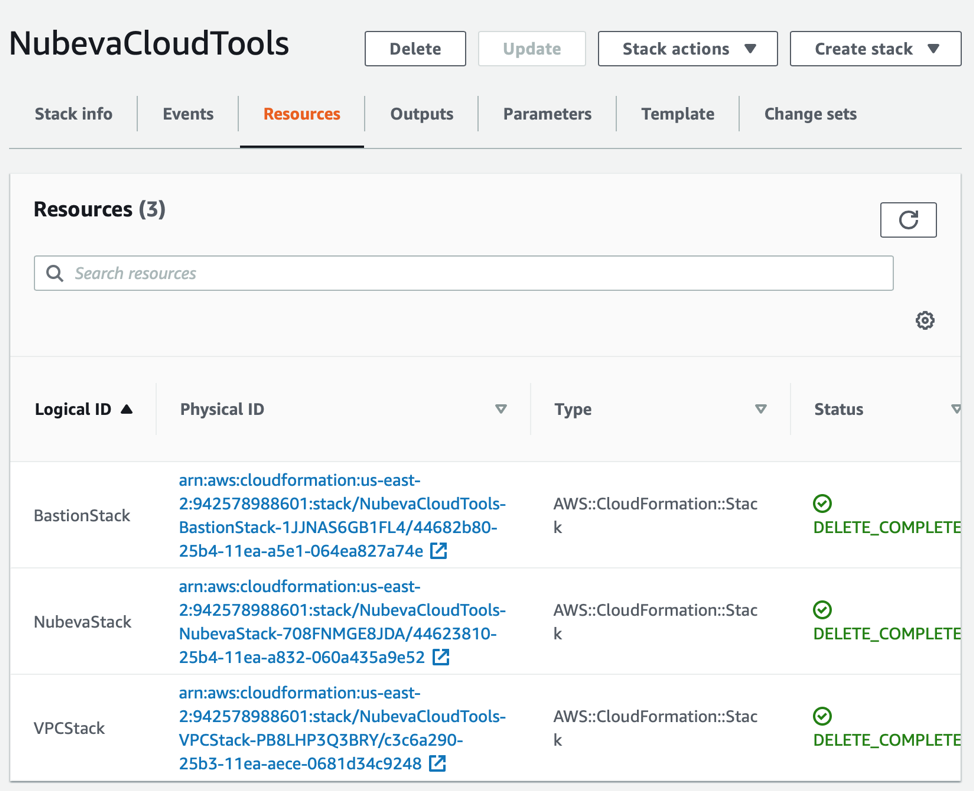Click the search magnifier icon
The width and height of the screenshot is (974, 791).
click(x=55, y=273)
